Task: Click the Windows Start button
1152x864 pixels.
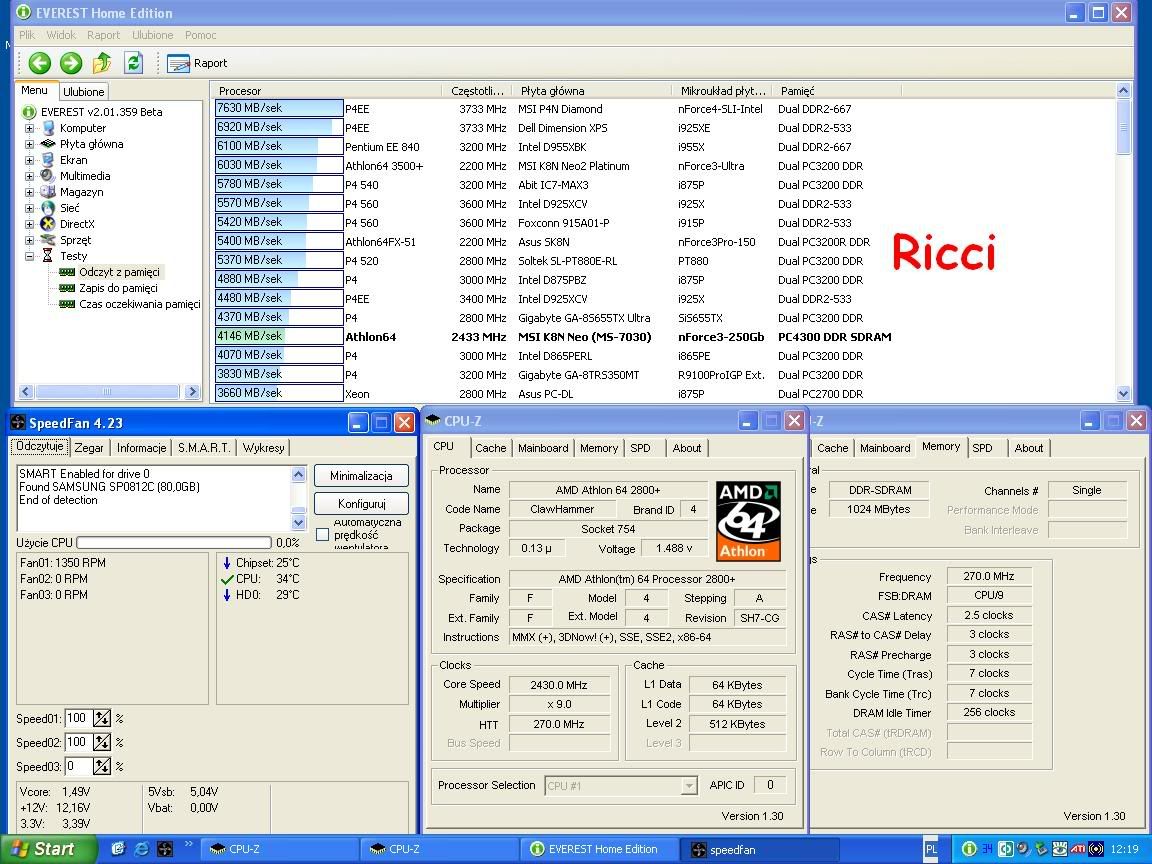Action: (48, 849)
